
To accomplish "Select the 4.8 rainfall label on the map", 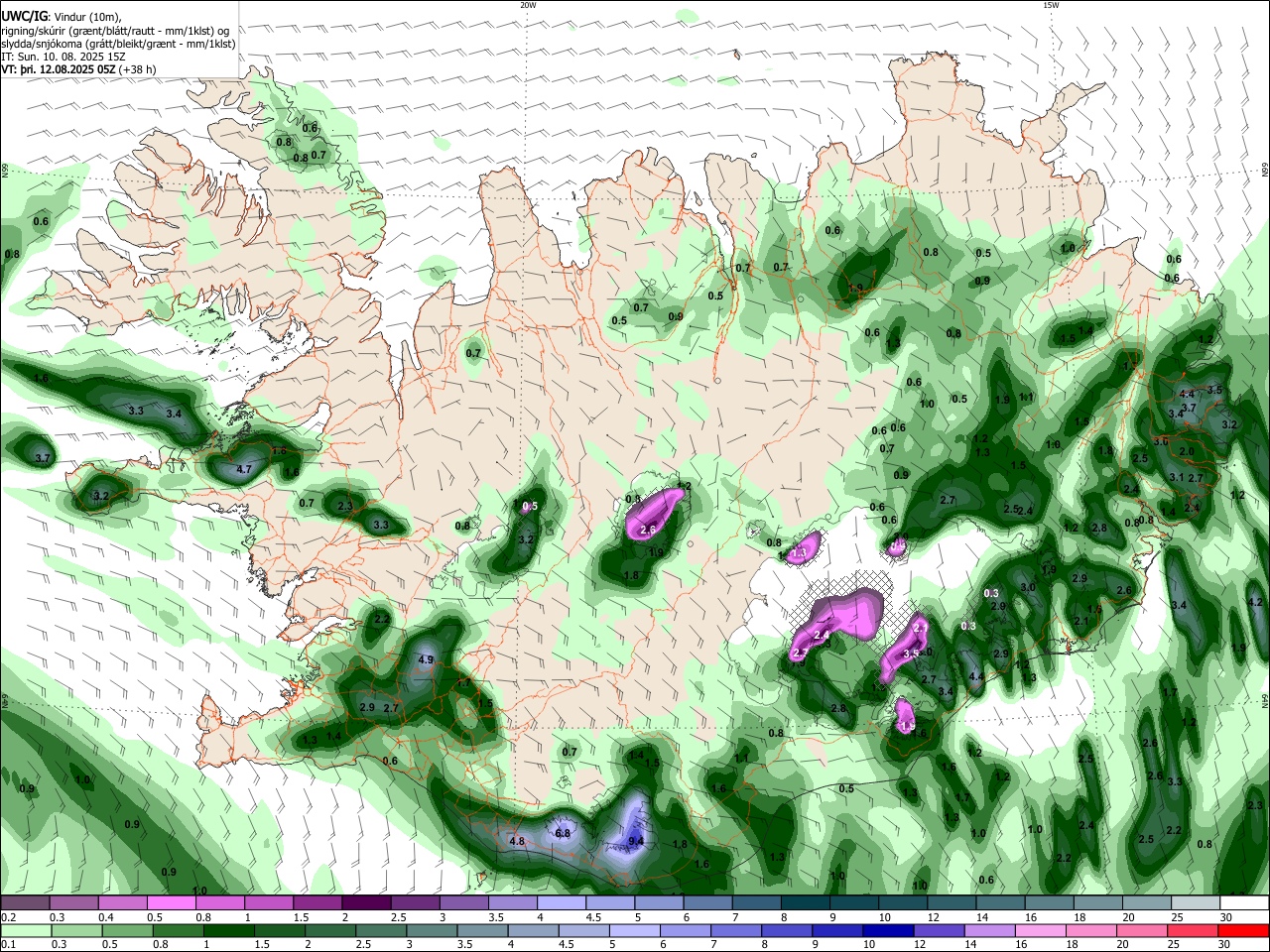I will tap(516, 841).
